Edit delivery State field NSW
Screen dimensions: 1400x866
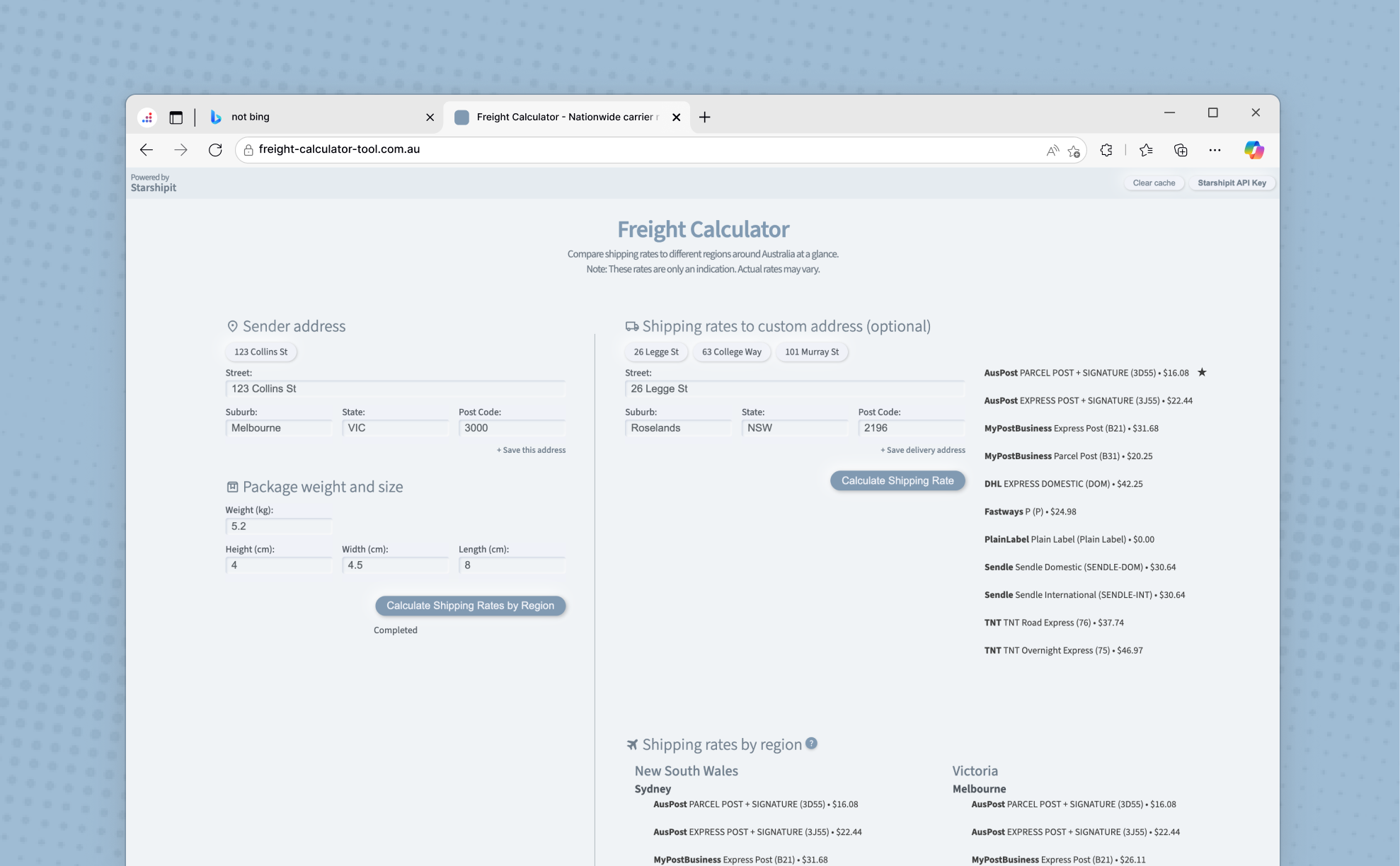[795, 428]
